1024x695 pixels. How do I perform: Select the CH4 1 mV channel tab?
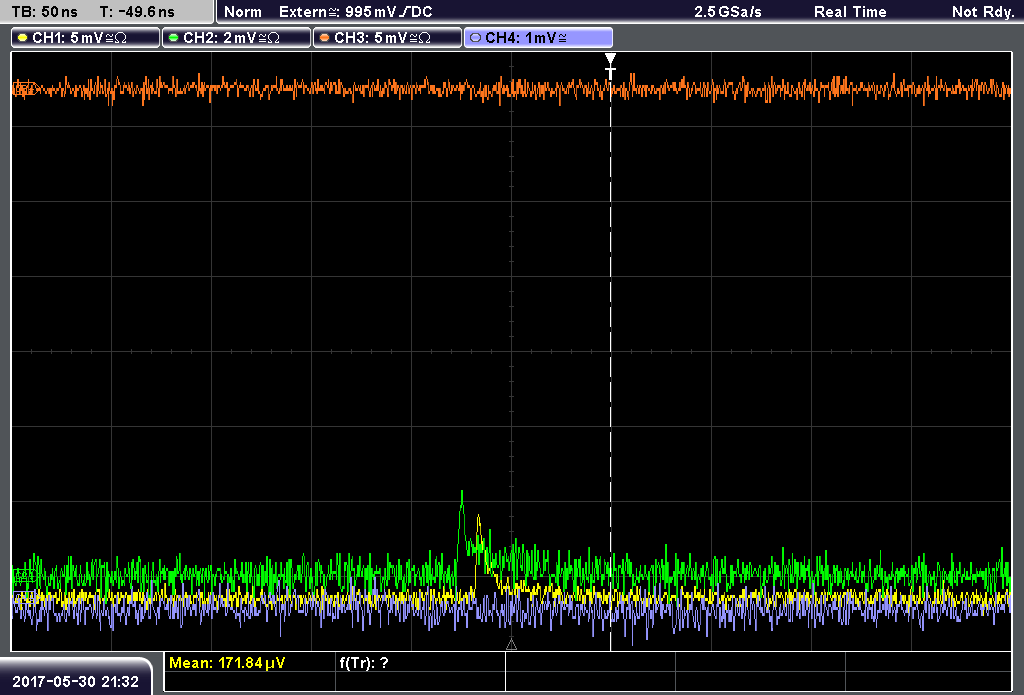click(538, 38)
